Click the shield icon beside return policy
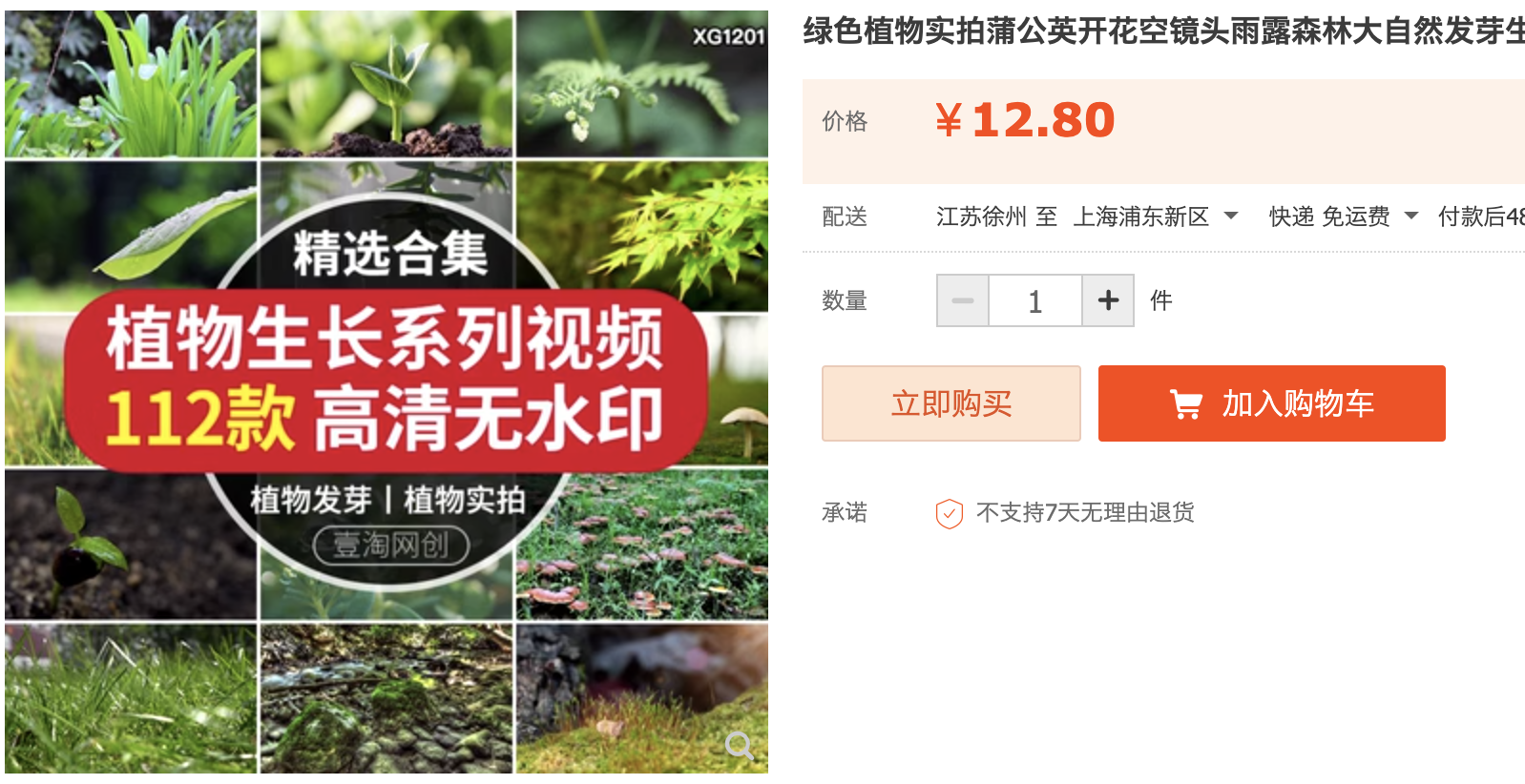The height and width of the screenshot is (784, 1525). [x=949, y=513]
